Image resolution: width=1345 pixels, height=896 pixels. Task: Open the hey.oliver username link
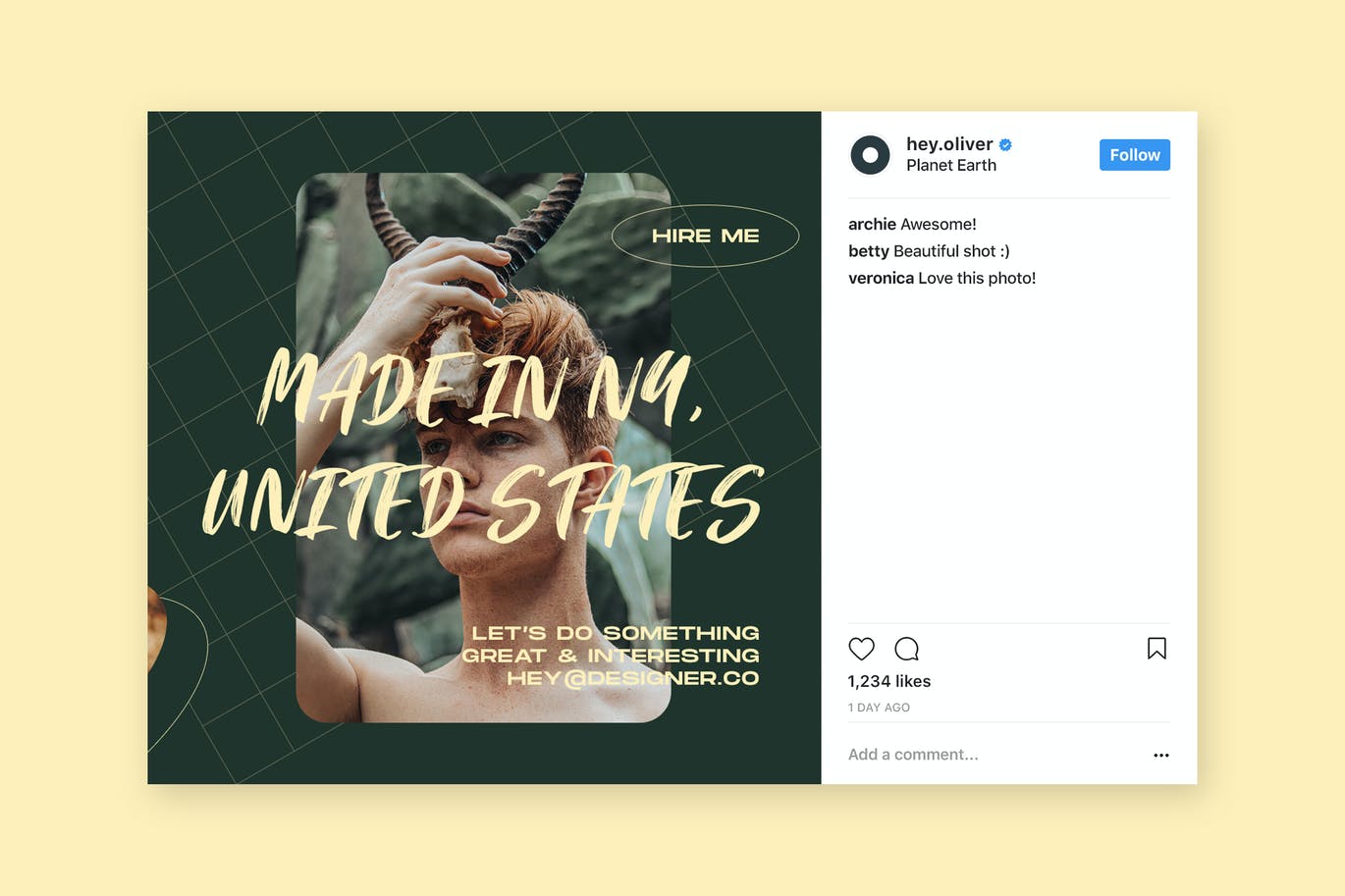pyautogui.click(x=949, y=144)
